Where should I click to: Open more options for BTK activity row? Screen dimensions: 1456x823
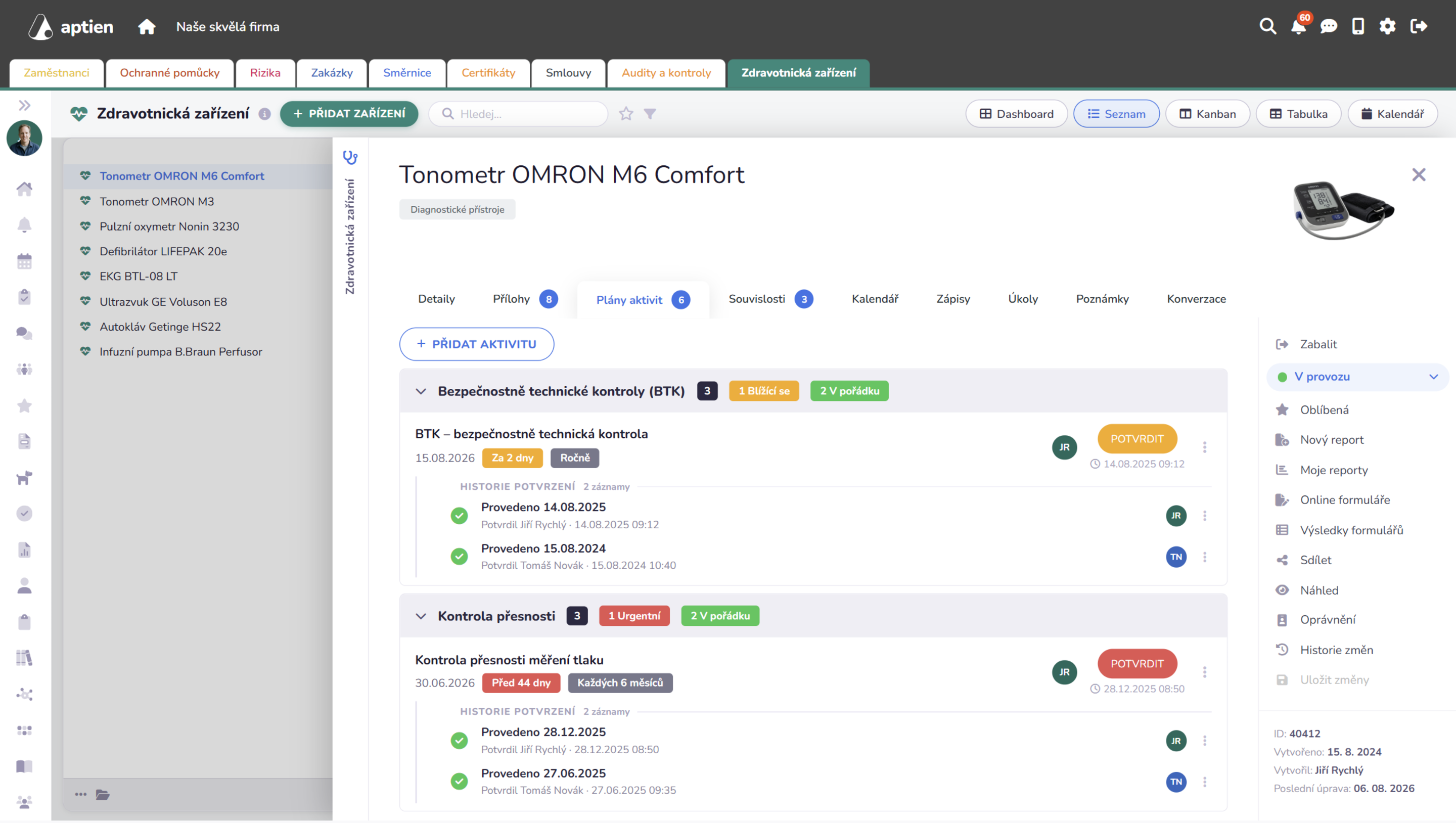click(x=1204, y=447)
